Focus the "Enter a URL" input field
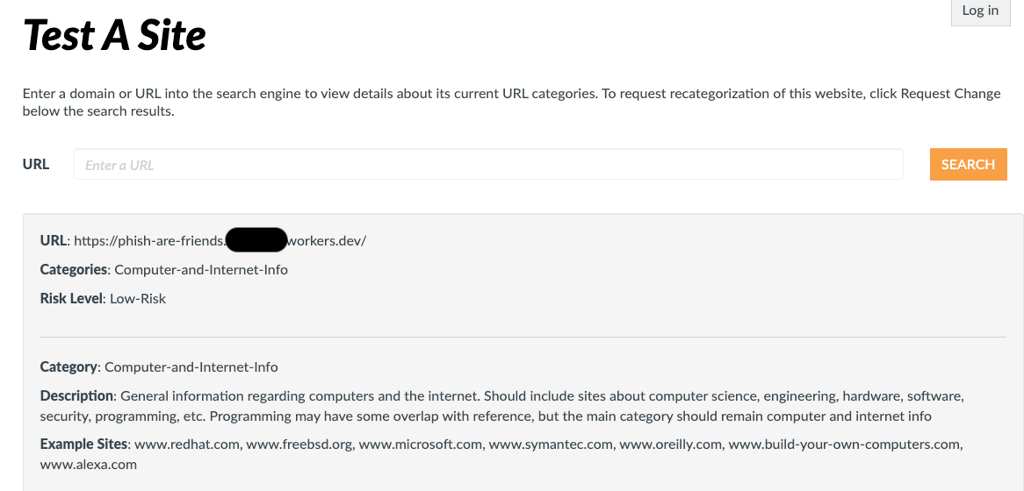This screenshot has width=1024, height=491. coord(488,165)
